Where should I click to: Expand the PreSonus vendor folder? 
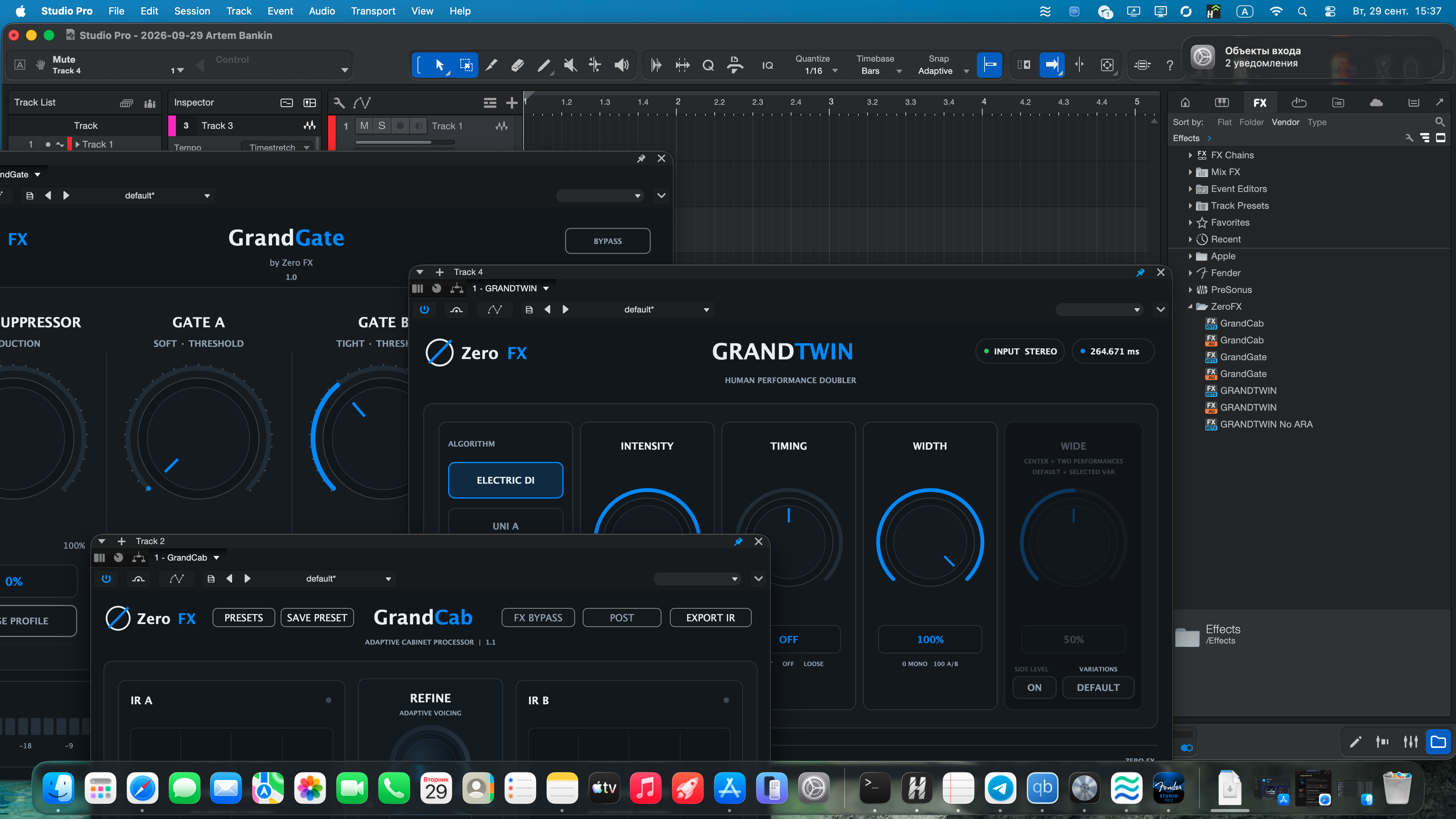[x=1190, y=290]
